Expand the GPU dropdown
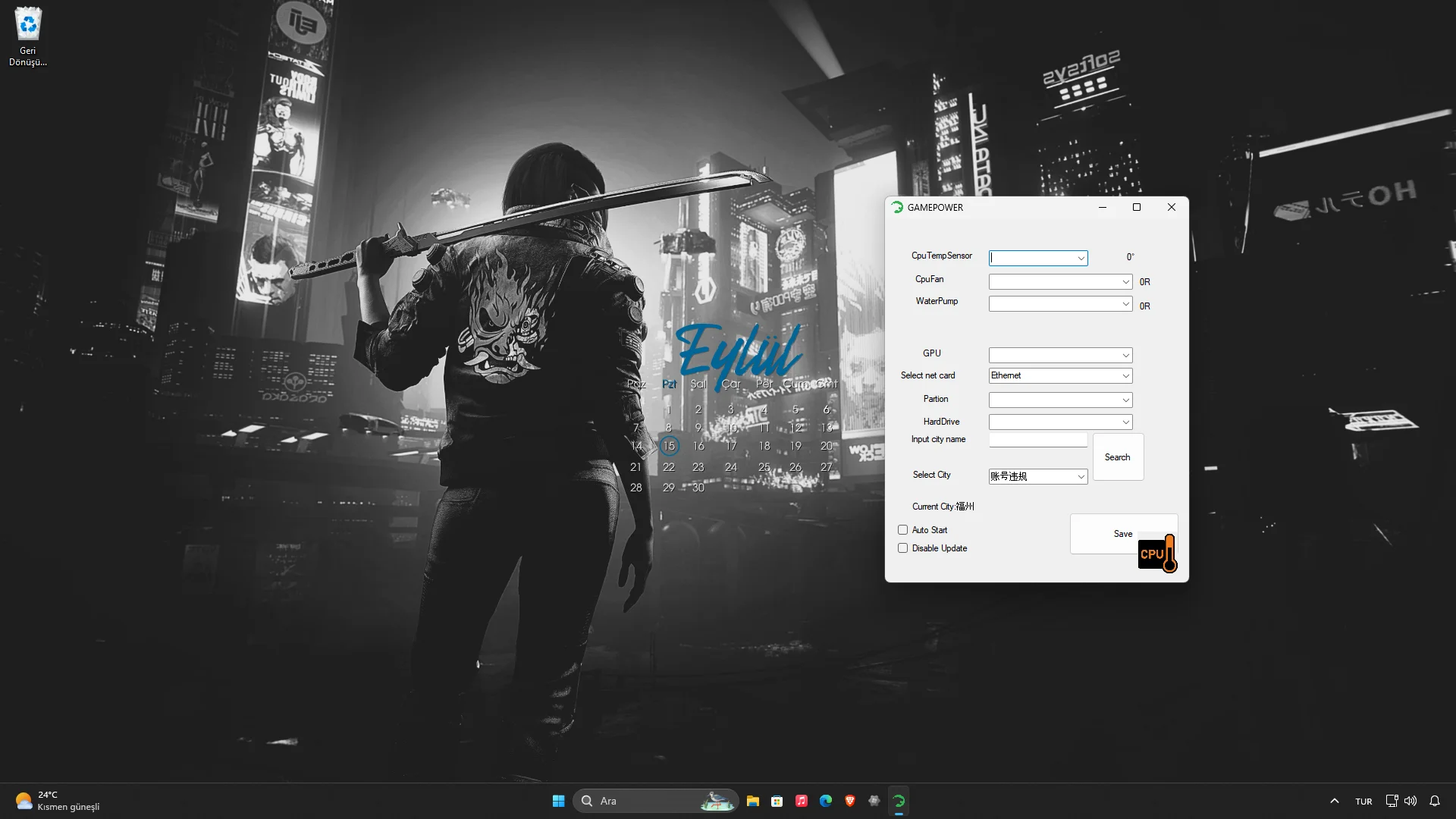The width and height of the screenshot is (1456, 819). pyautogui.click(x=1126, y=356)
